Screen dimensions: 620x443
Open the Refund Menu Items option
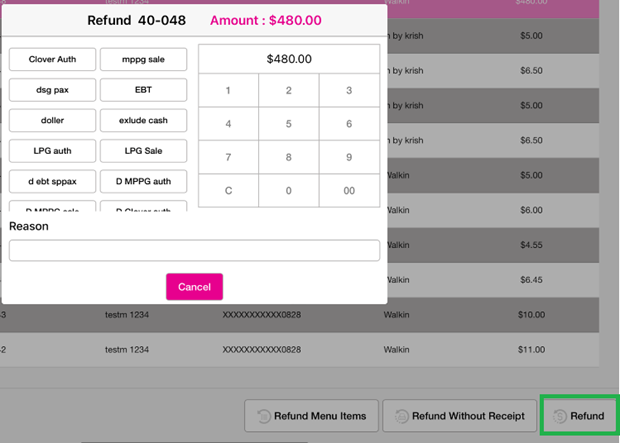(x=310, y=416)
